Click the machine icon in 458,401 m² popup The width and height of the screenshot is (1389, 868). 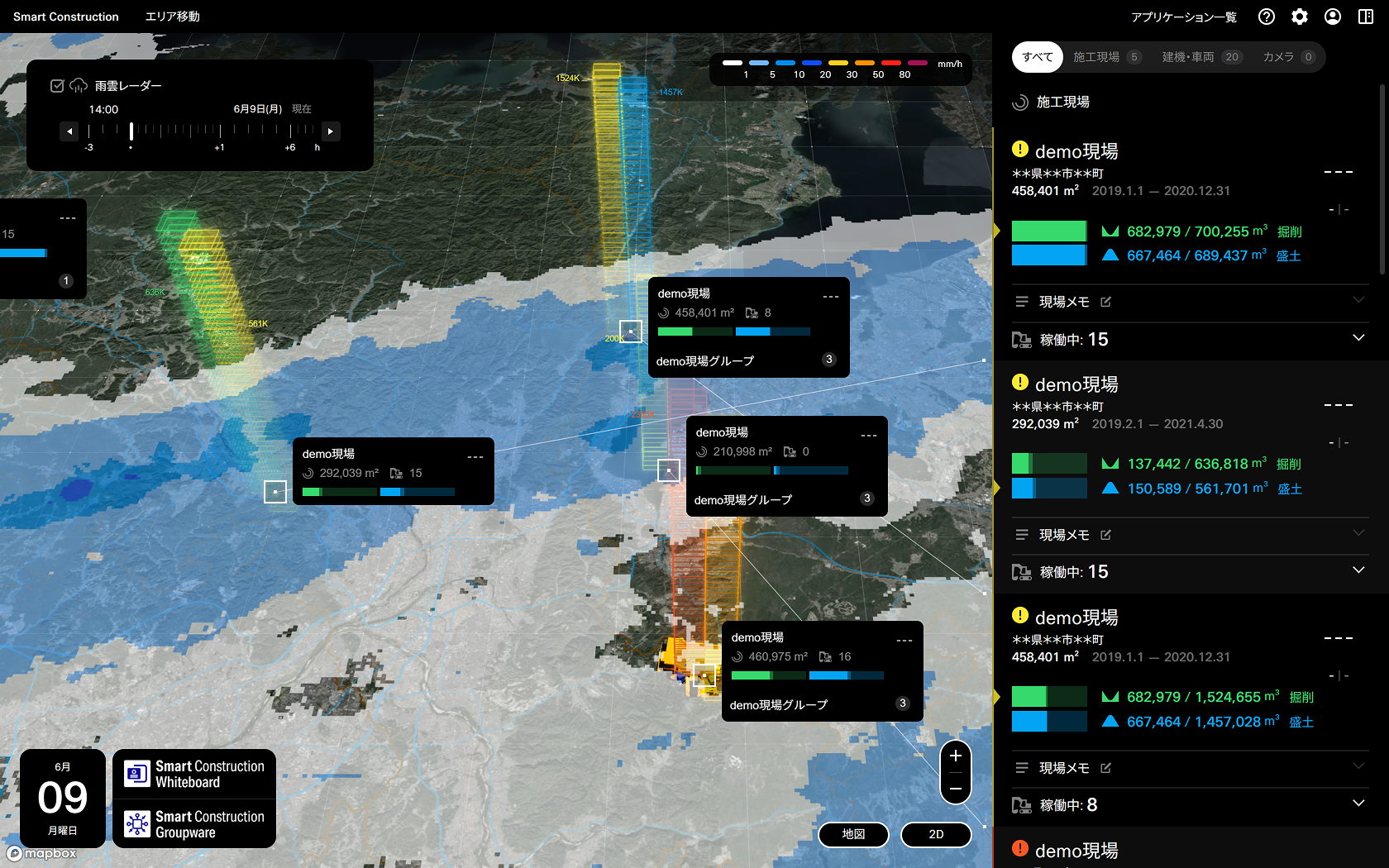[752, 313]
